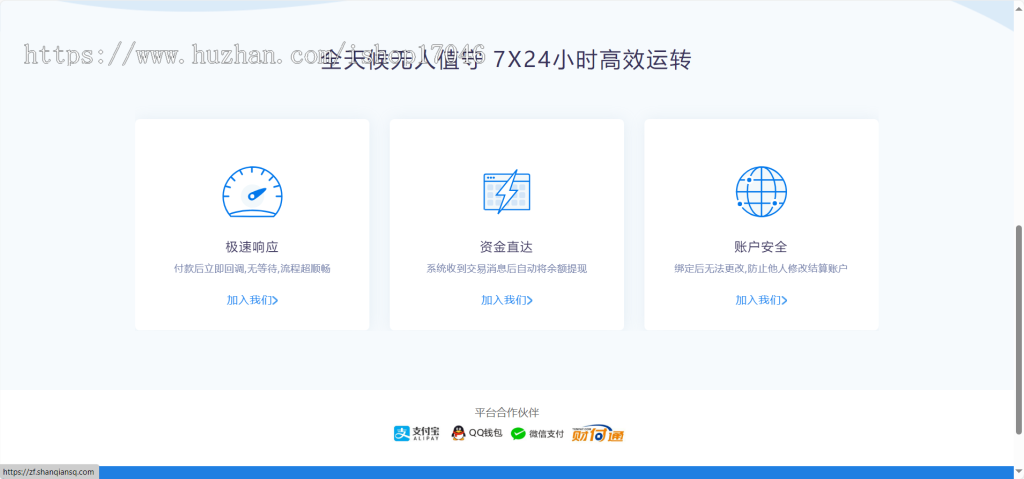Click the globe icon above 账户安全
This screenshot has width=1024, height=479.
click(x=761, y=192)
